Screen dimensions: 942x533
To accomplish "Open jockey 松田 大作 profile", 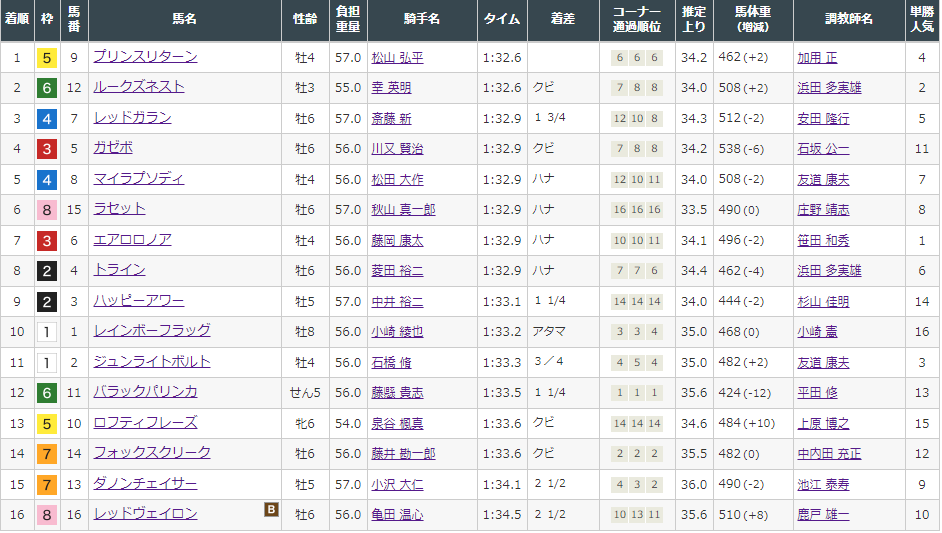I will click(397, 180).
